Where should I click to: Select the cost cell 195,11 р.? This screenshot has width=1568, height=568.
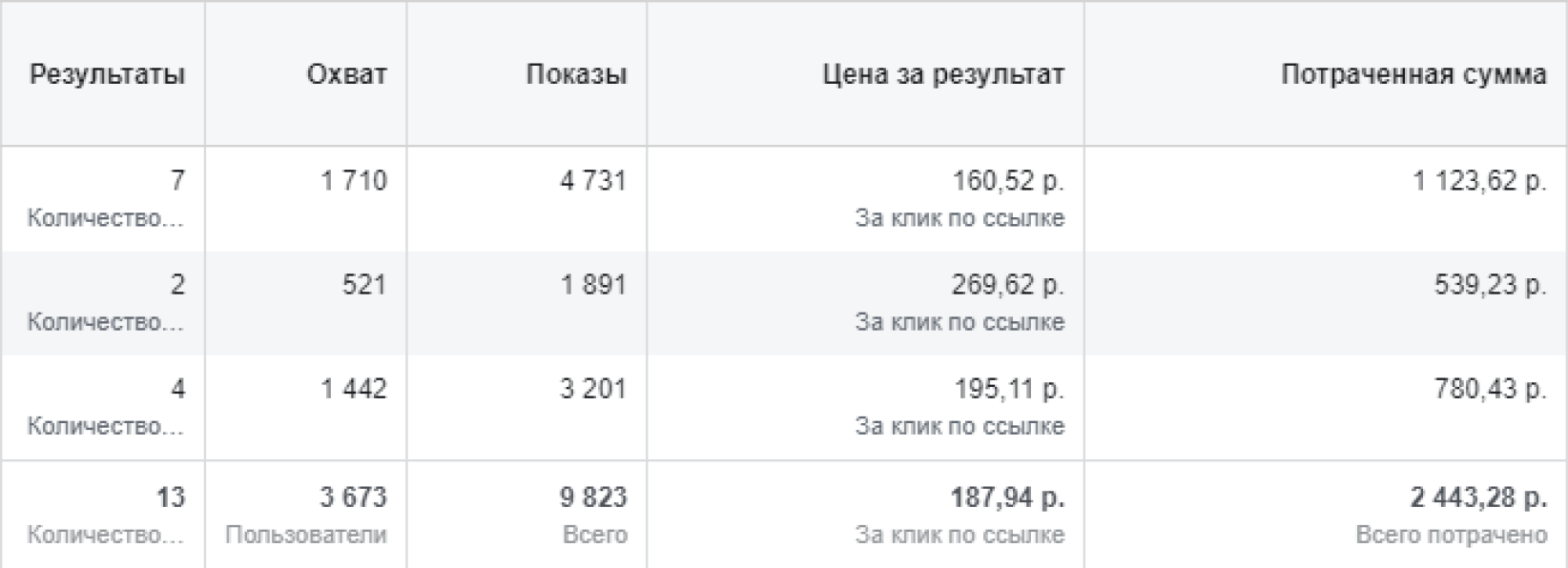point(1009,389)
